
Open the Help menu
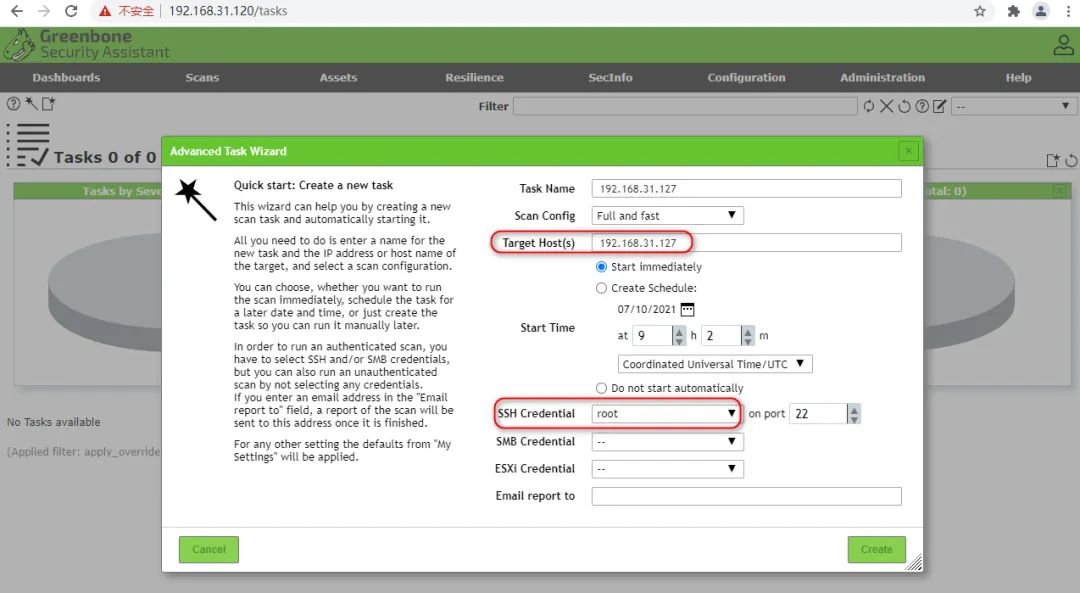click(x=1018, y=78)
